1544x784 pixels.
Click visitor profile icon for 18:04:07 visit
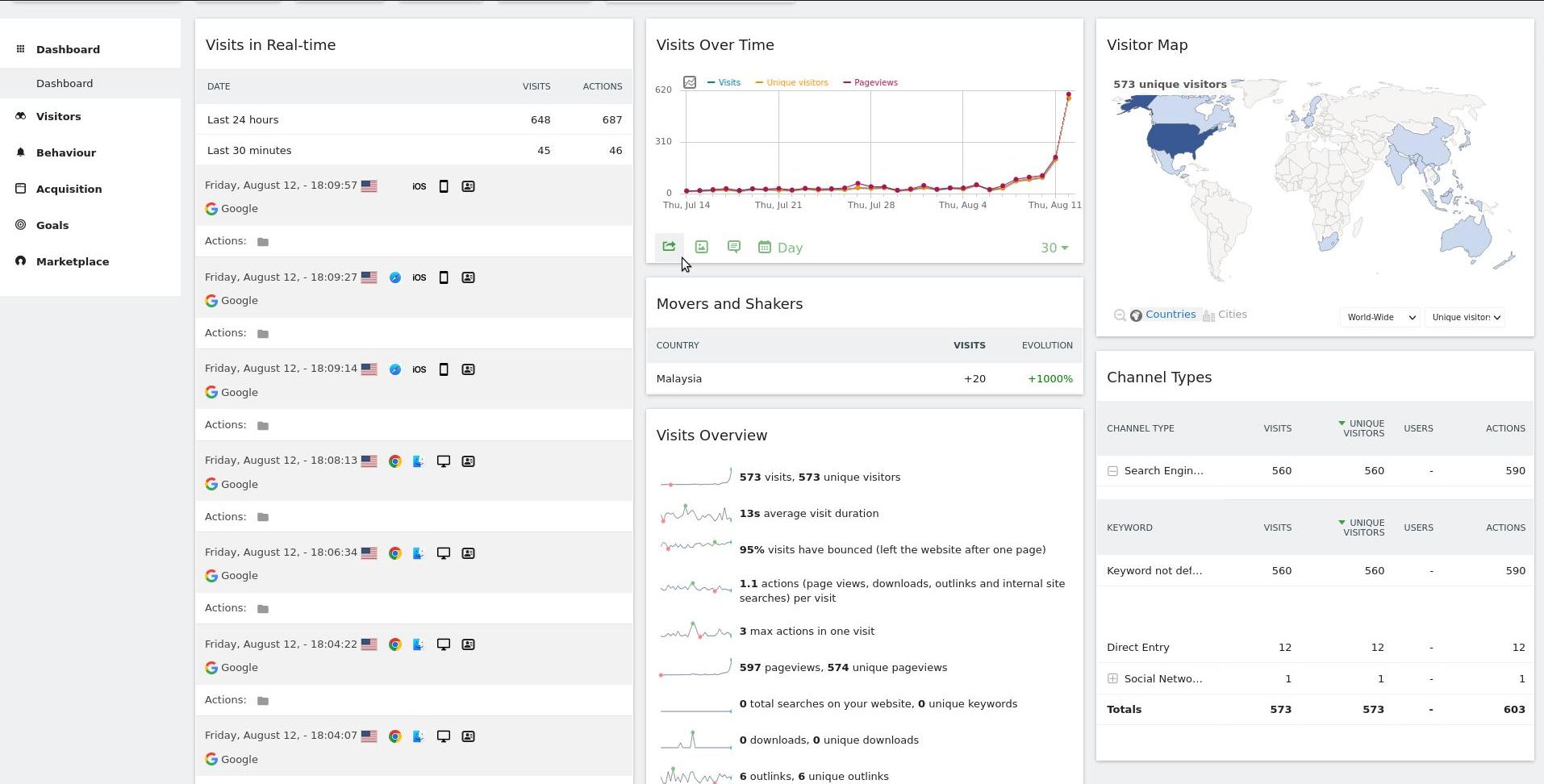point(468,736)
